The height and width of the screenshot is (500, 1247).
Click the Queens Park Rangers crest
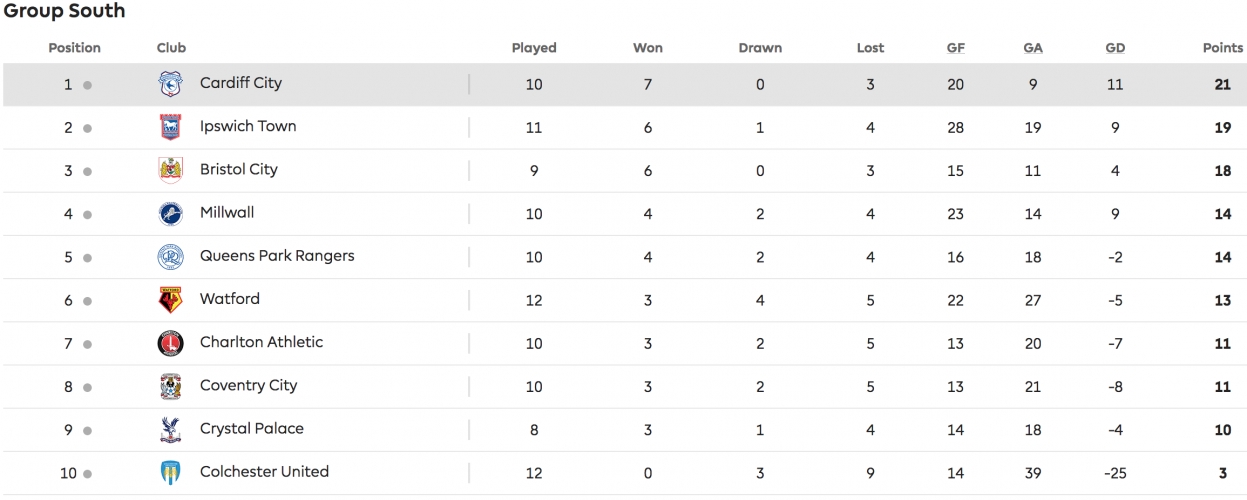point(171,257)
